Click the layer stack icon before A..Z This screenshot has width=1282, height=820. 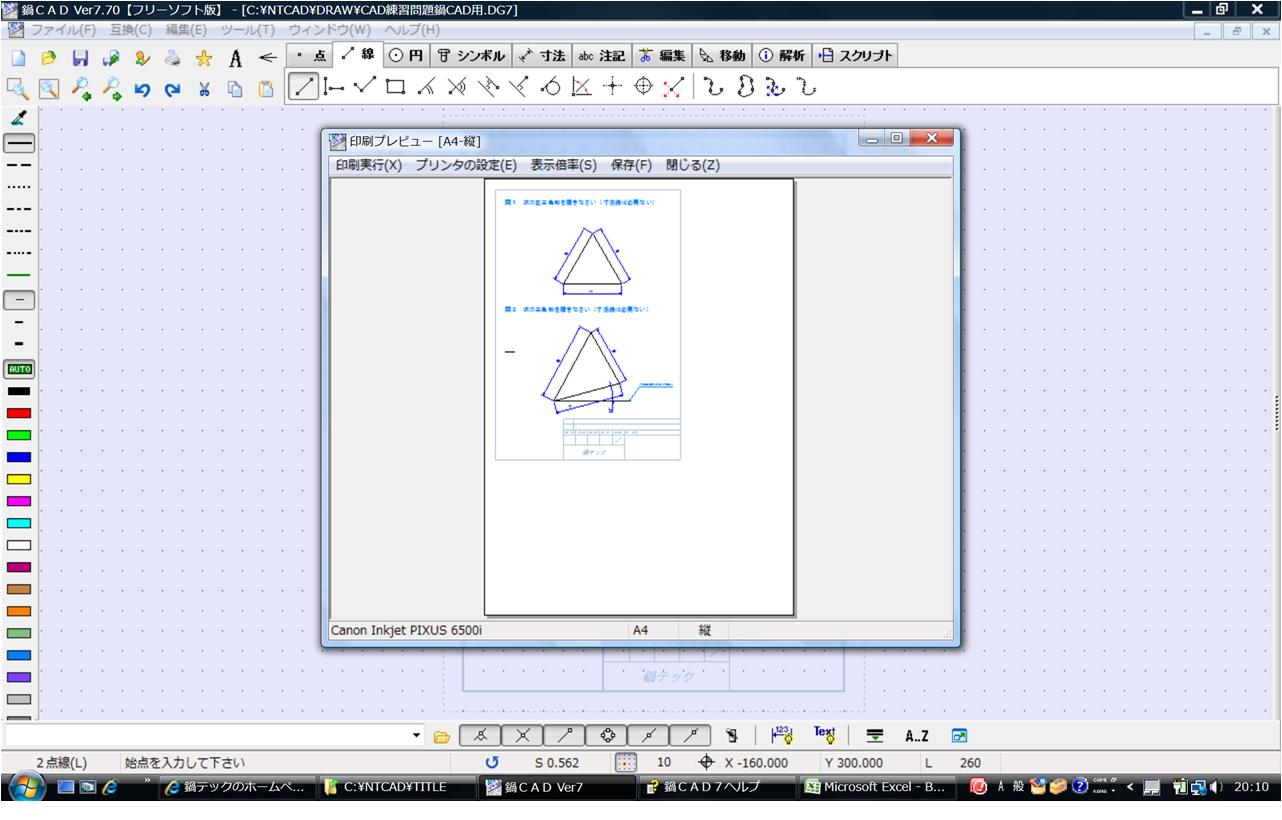pyautogui.click(x=874, y=736)
